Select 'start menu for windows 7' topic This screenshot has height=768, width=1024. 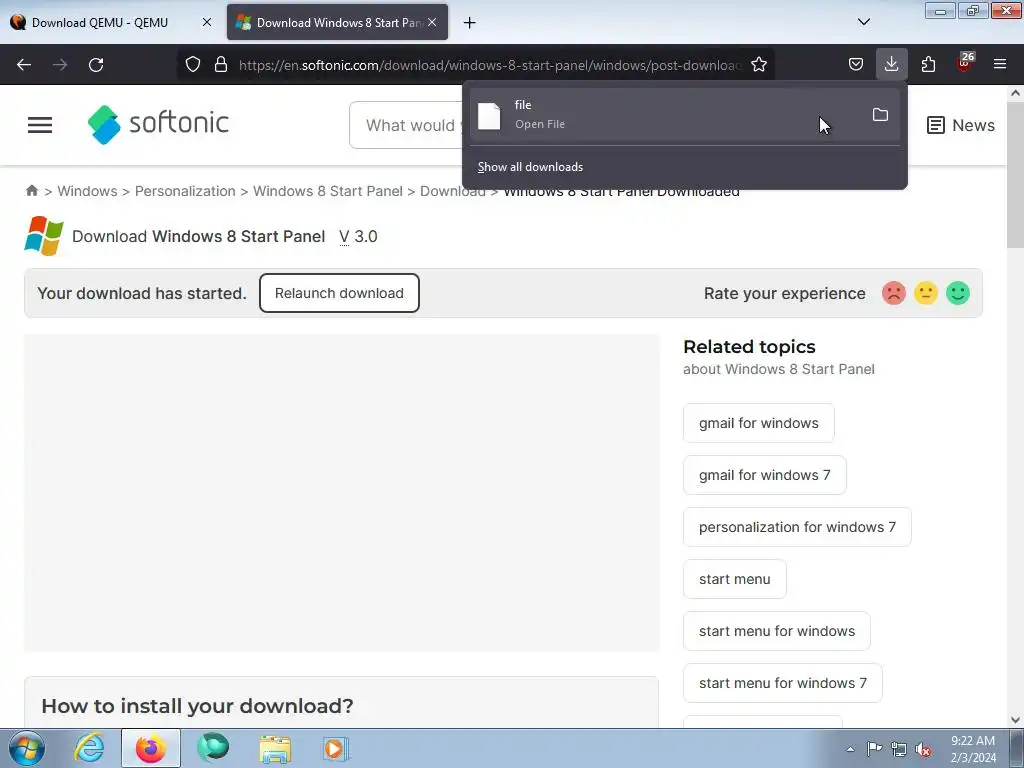(x=782, y=683)
